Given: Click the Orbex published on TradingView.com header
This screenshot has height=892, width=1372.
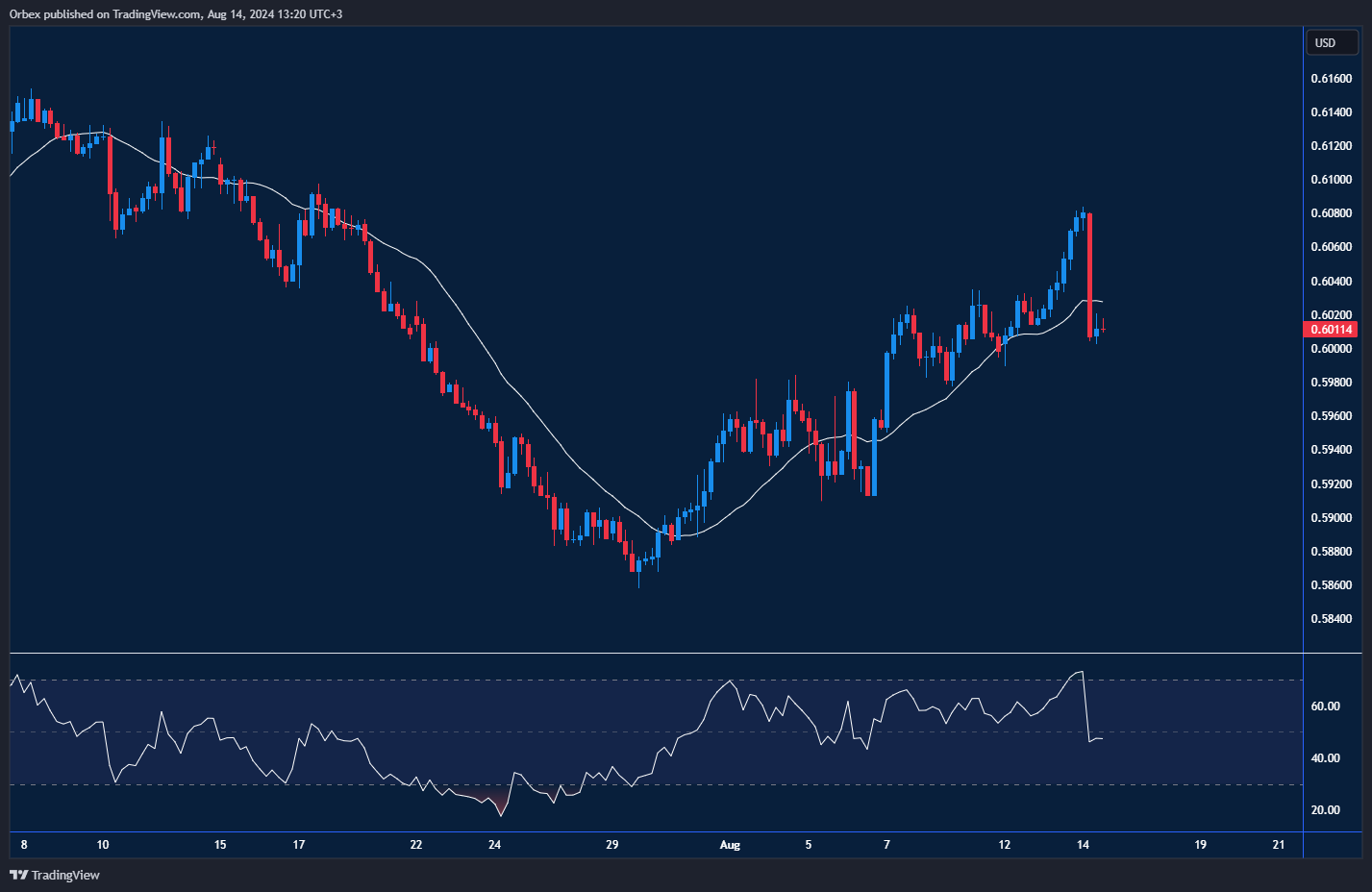Looking at the screenshot, I should (176, 13).
